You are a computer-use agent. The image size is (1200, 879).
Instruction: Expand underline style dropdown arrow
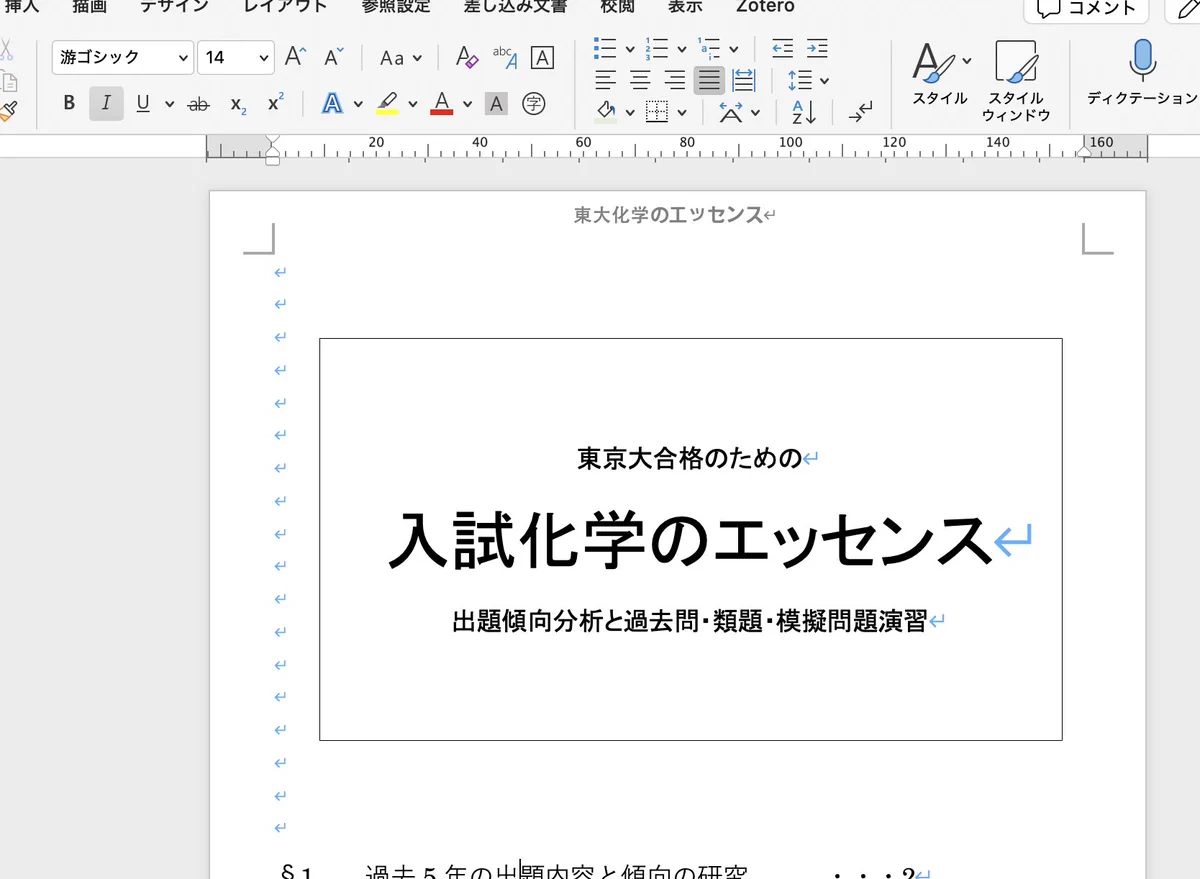pyautogui.click(x=169, y=103)
